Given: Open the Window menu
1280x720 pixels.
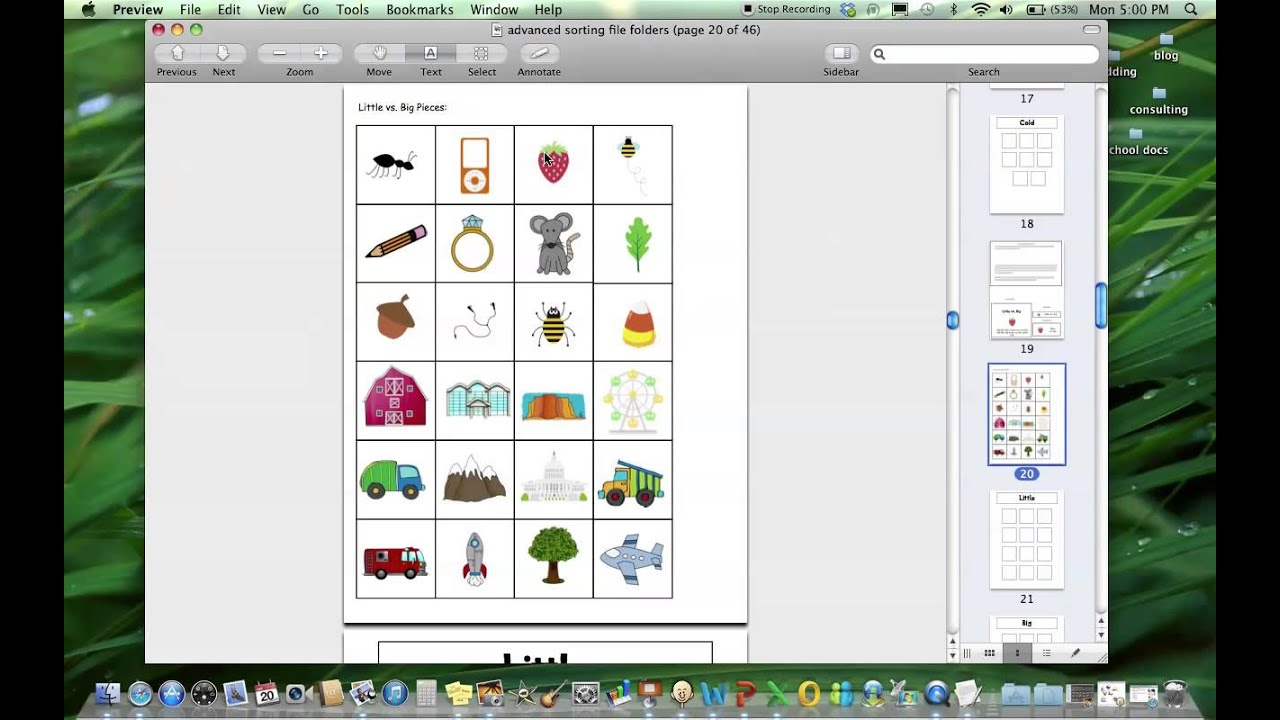Looking at the screenshot, I should (494, 10).
